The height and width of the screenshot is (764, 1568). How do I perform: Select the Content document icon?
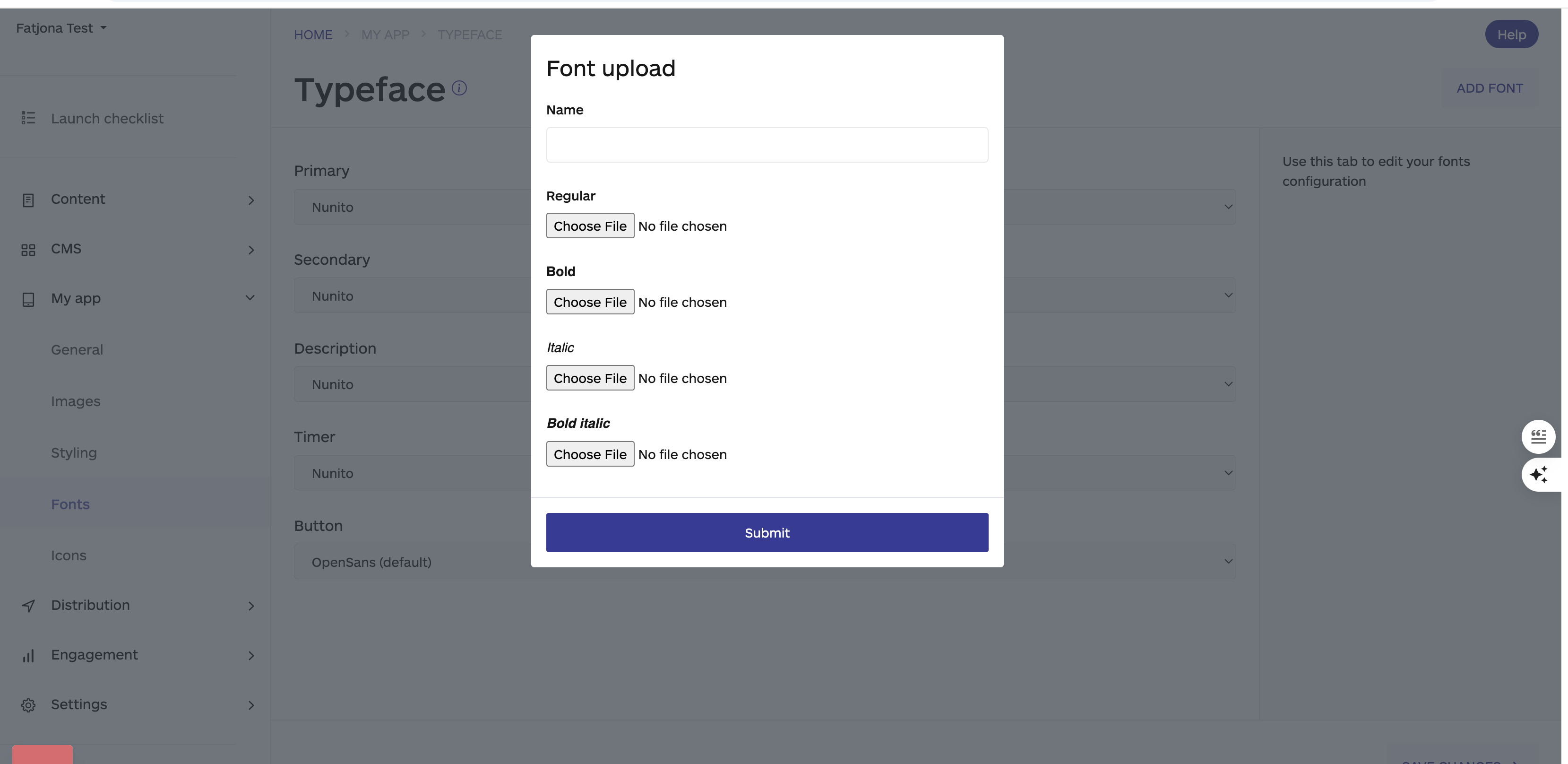click(28, 199)
